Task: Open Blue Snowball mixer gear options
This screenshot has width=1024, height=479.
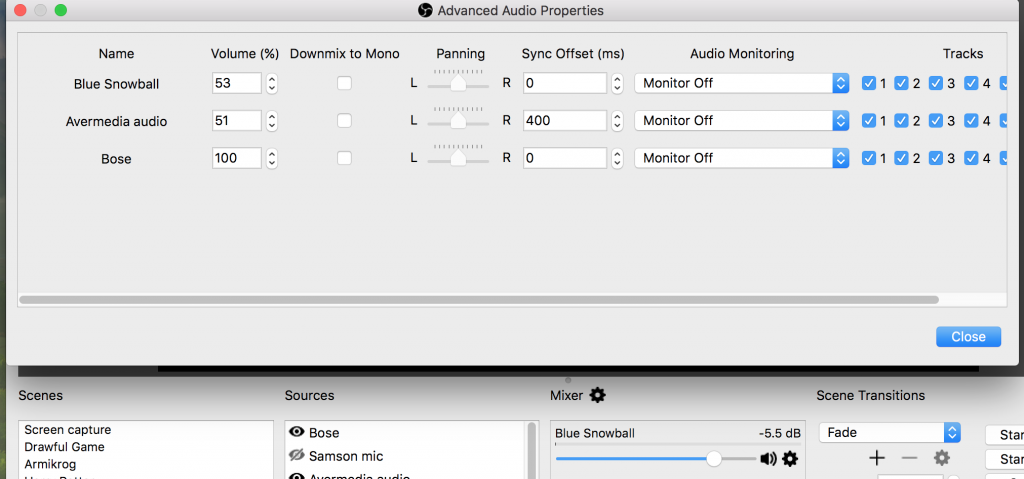Action: (790, 459)
